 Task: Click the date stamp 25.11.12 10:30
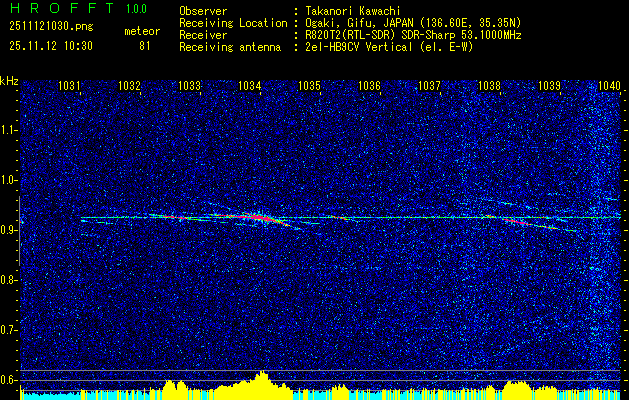click(51, 46)
